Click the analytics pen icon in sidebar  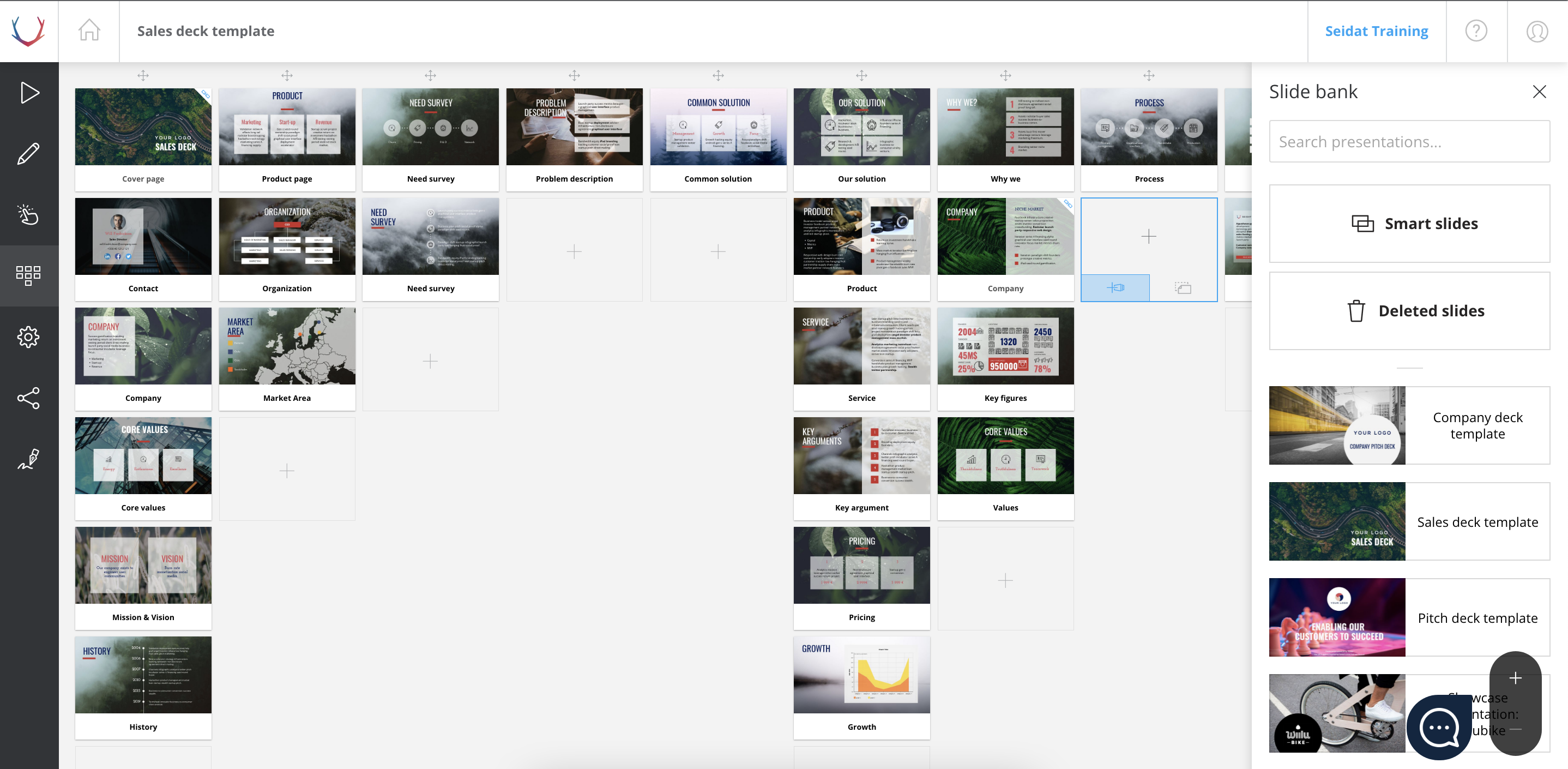(28, 459)
